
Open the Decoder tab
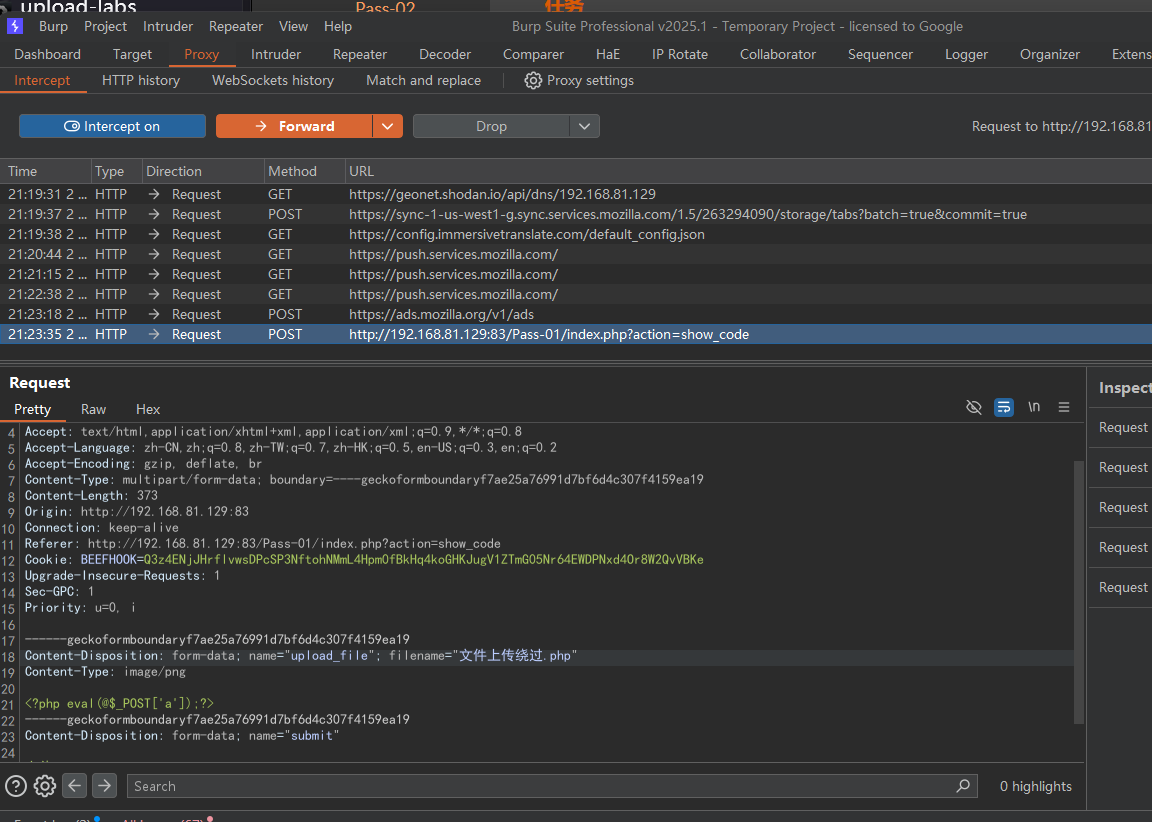pos(444,54)
